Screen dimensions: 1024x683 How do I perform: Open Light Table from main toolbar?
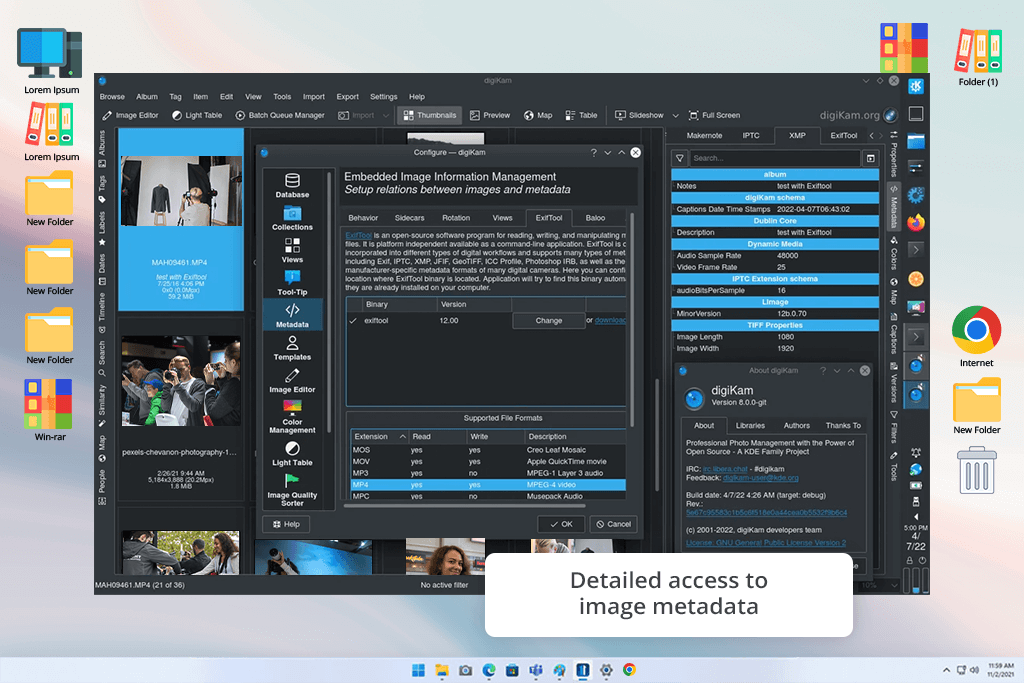[x=197, y=116]
